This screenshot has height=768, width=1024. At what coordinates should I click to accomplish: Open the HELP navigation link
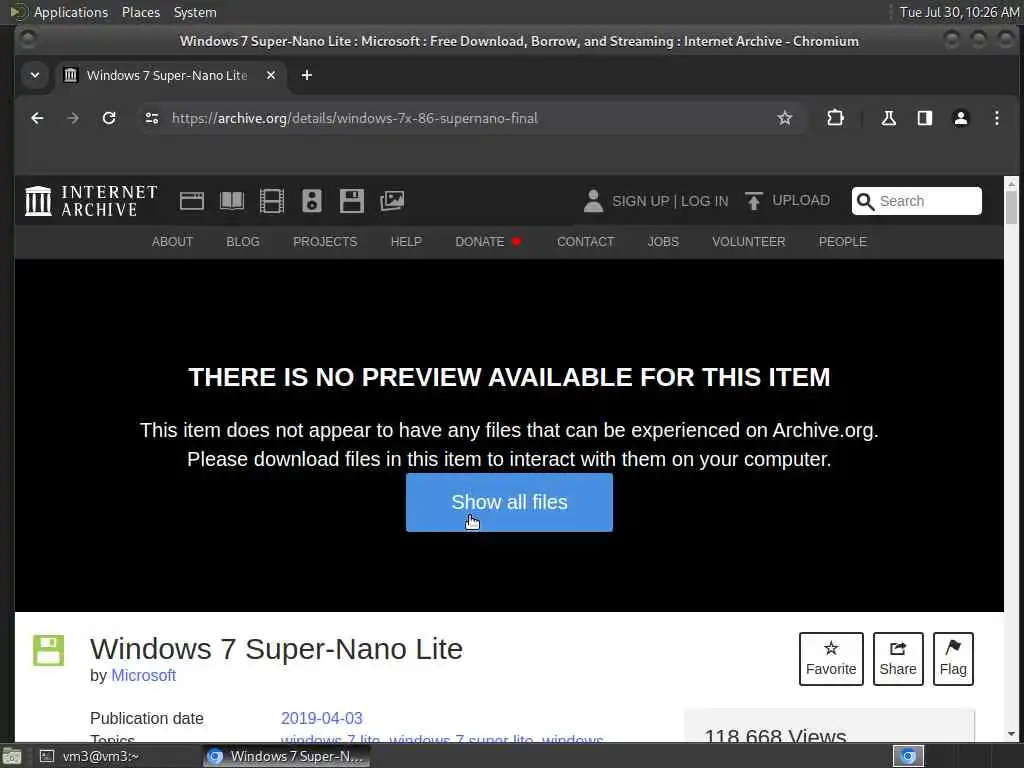pyautogui.click(x=406, y=242)
